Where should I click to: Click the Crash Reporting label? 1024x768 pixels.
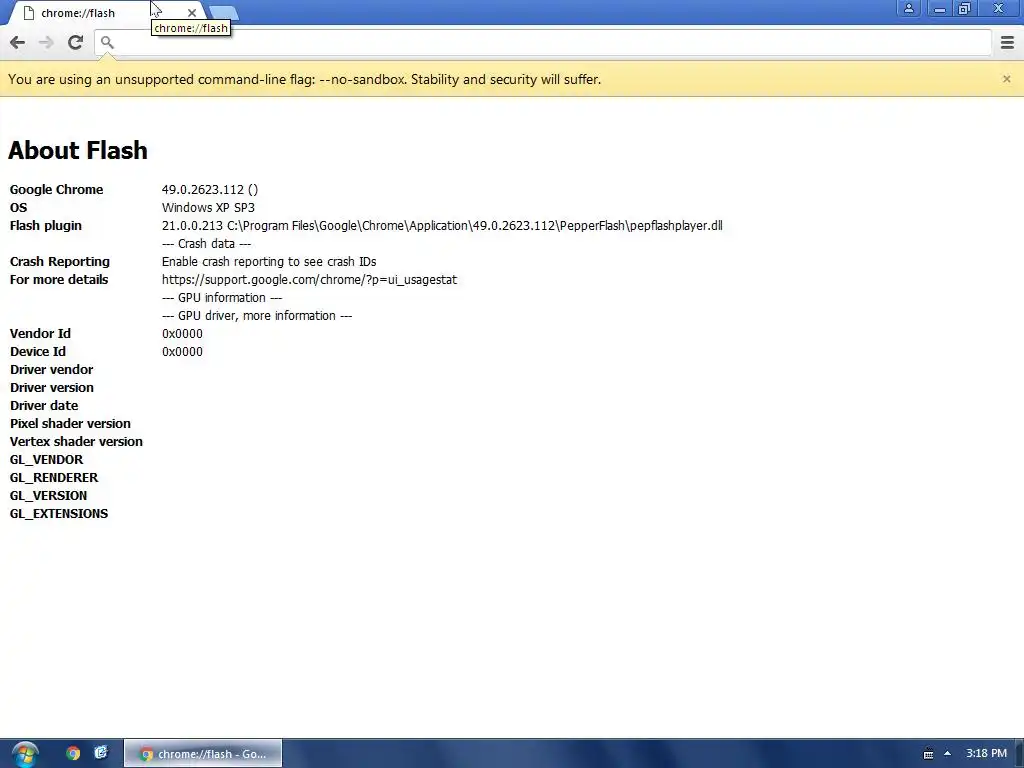[x=59, y=262]
